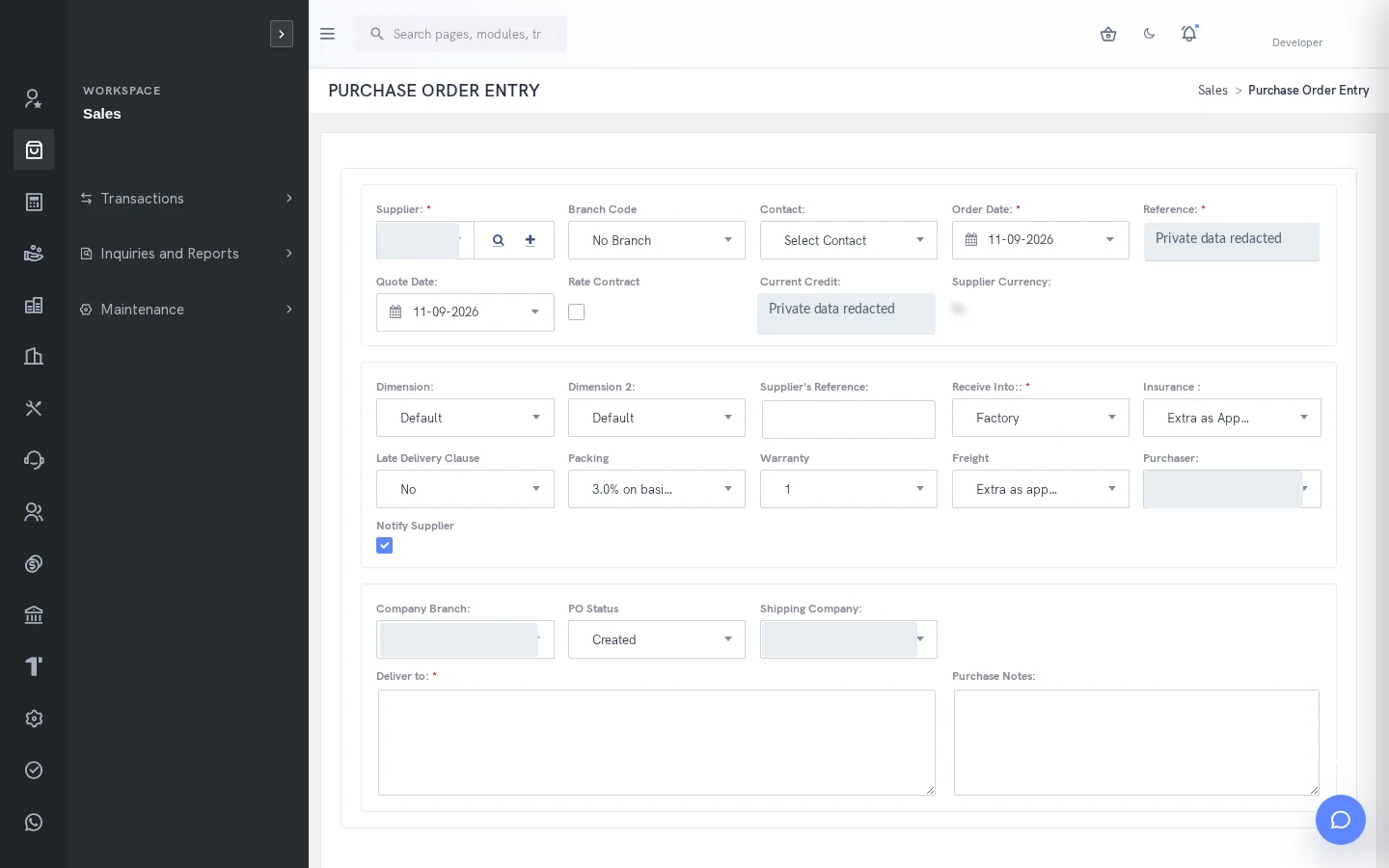Expand the Maintenance menu
The image size is (1389, 868).
188,310
